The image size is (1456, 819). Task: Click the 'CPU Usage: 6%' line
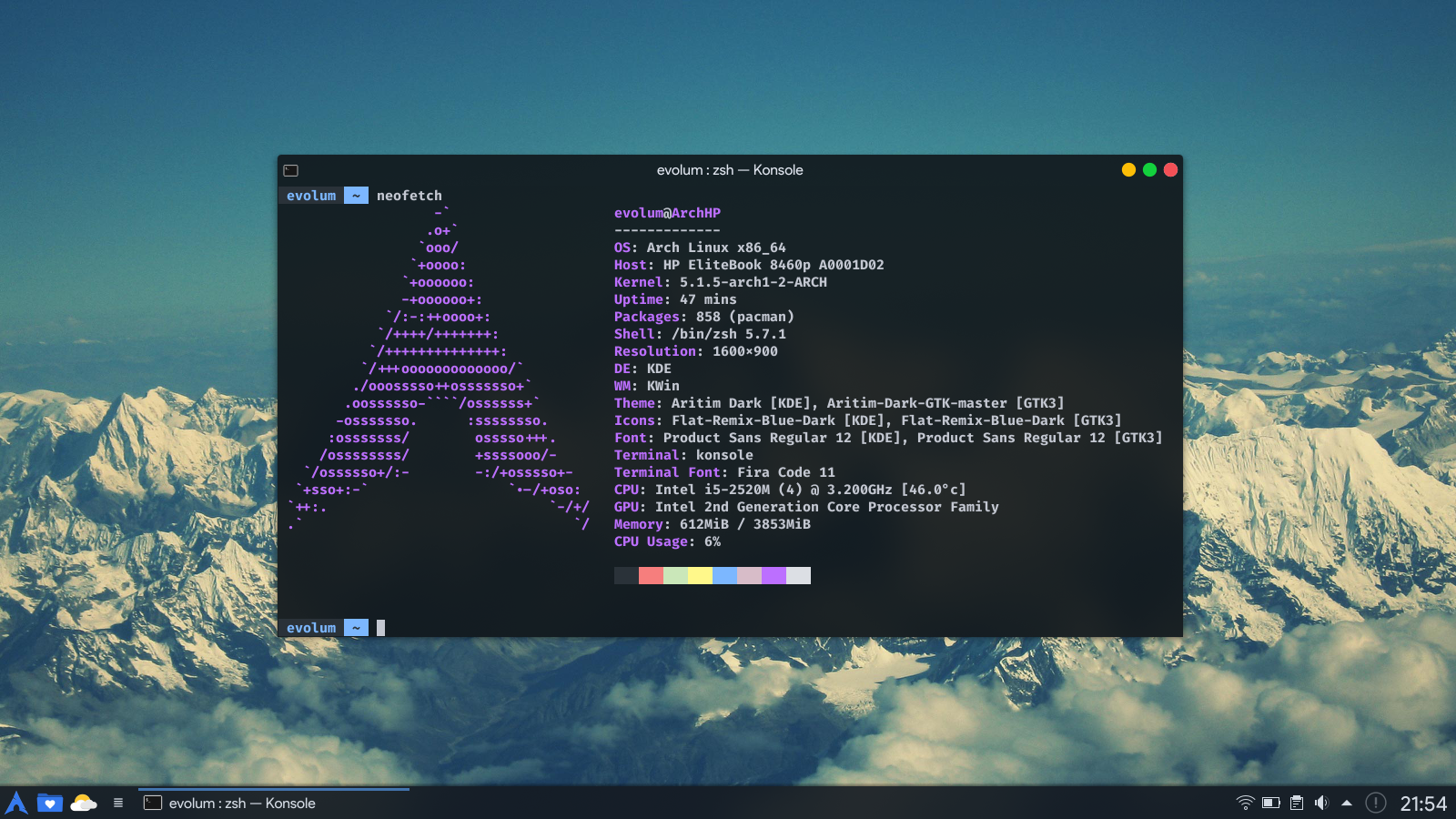pos(667,541)
